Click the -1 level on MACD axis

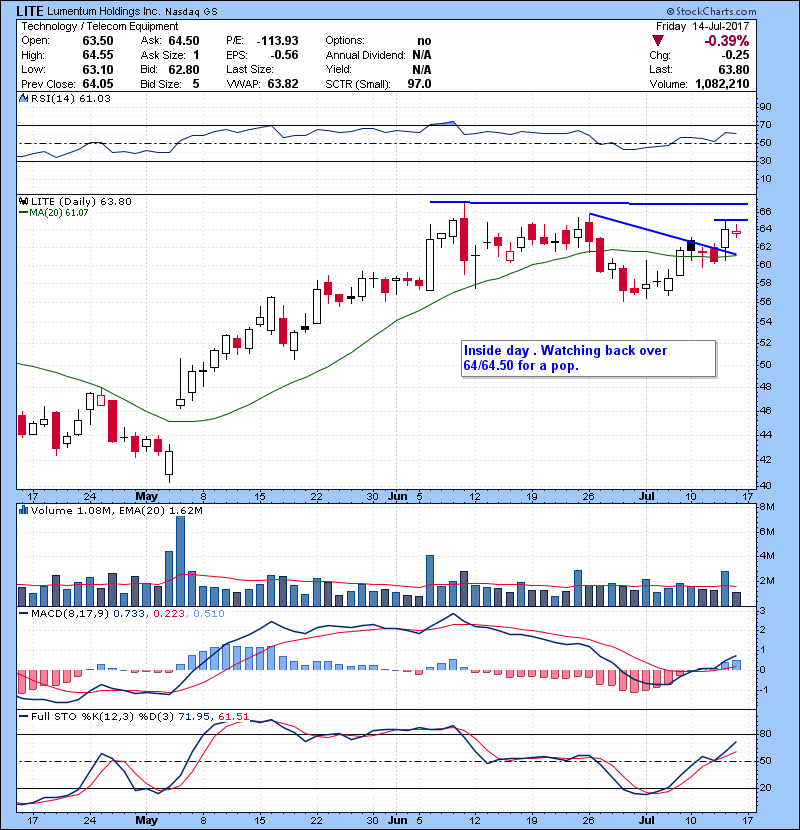coord(763,689)
